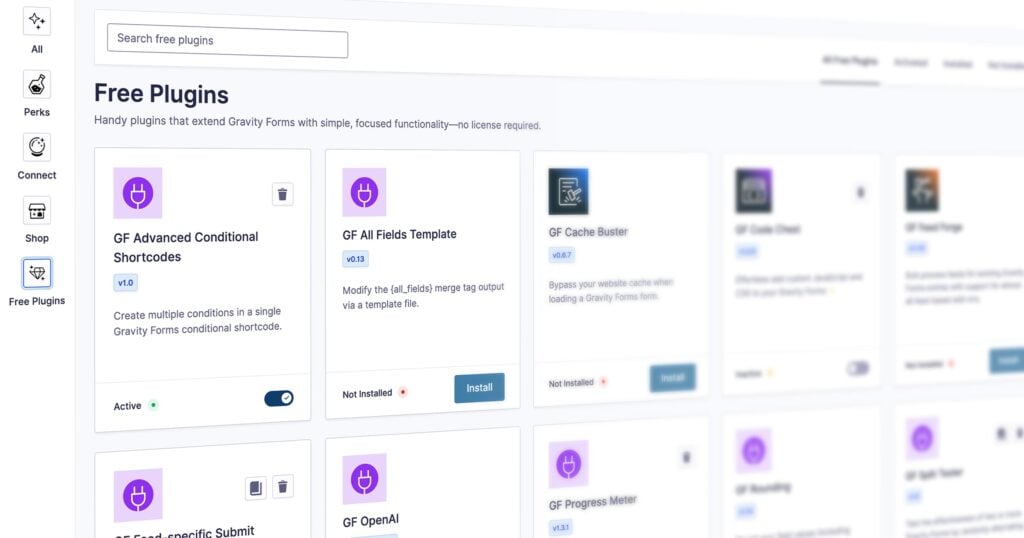Select the Free Plugins sidebar icon
Screen dimensions: 1024x538
pos(37,274)
